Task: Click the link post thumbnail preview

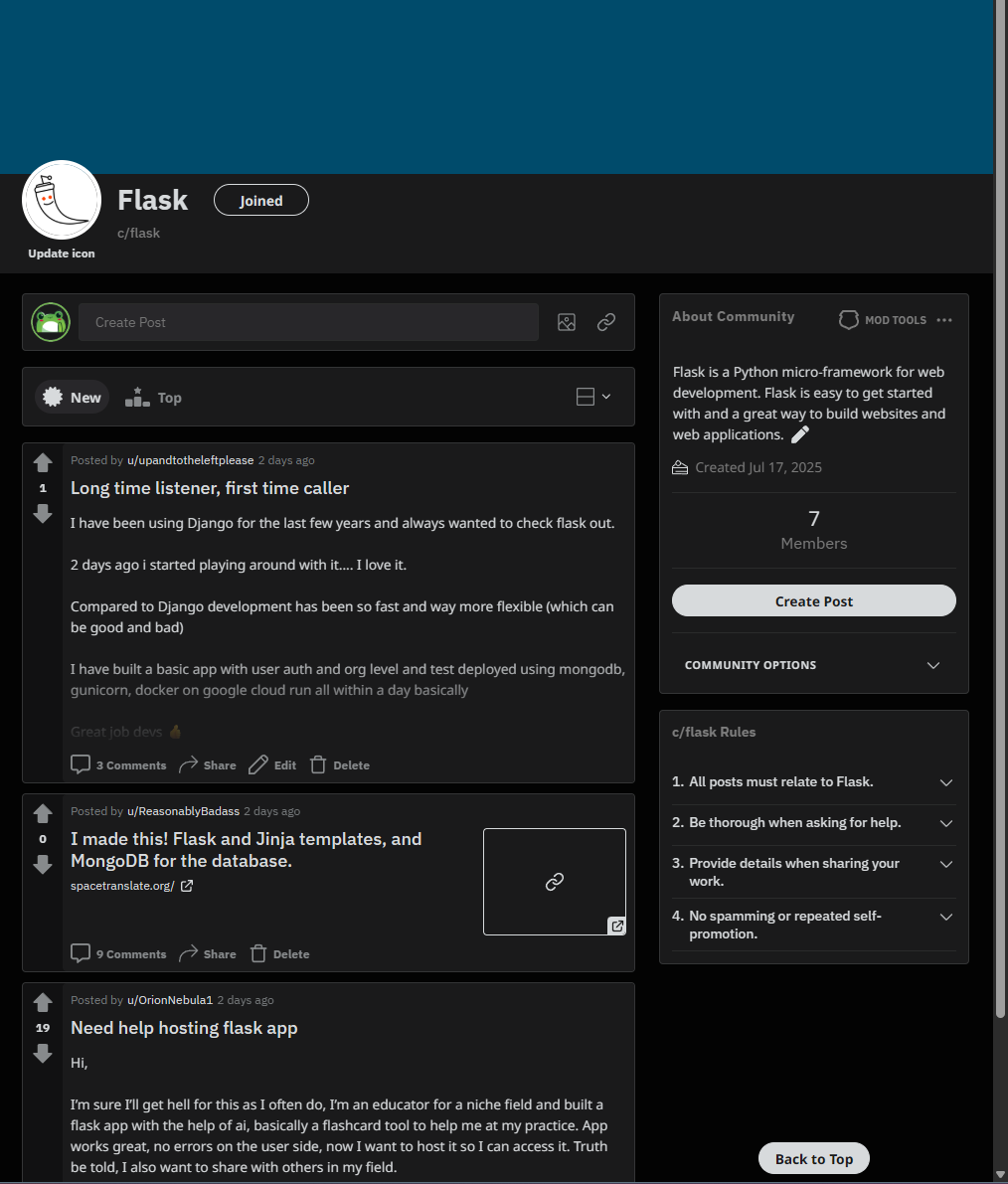Action: 555,881
